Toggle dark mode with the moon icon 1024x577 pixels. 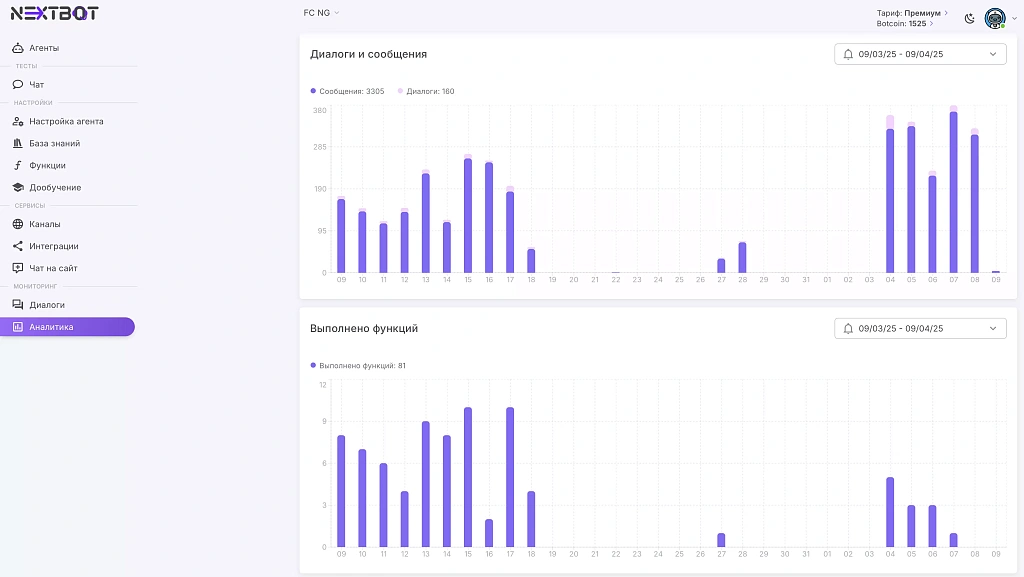969,18
